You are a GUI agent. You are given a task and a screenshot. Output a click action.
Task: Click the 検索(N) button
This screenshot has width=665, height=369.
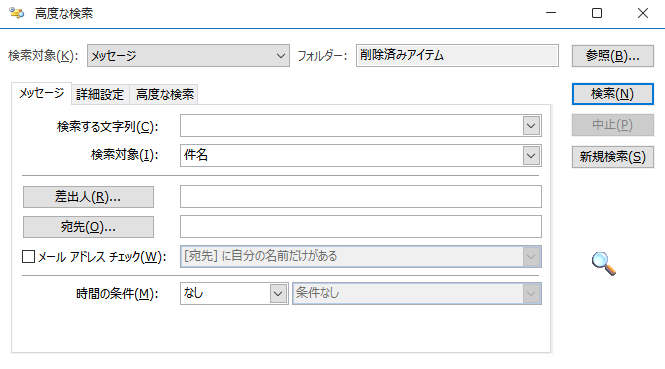coord(612,94)
